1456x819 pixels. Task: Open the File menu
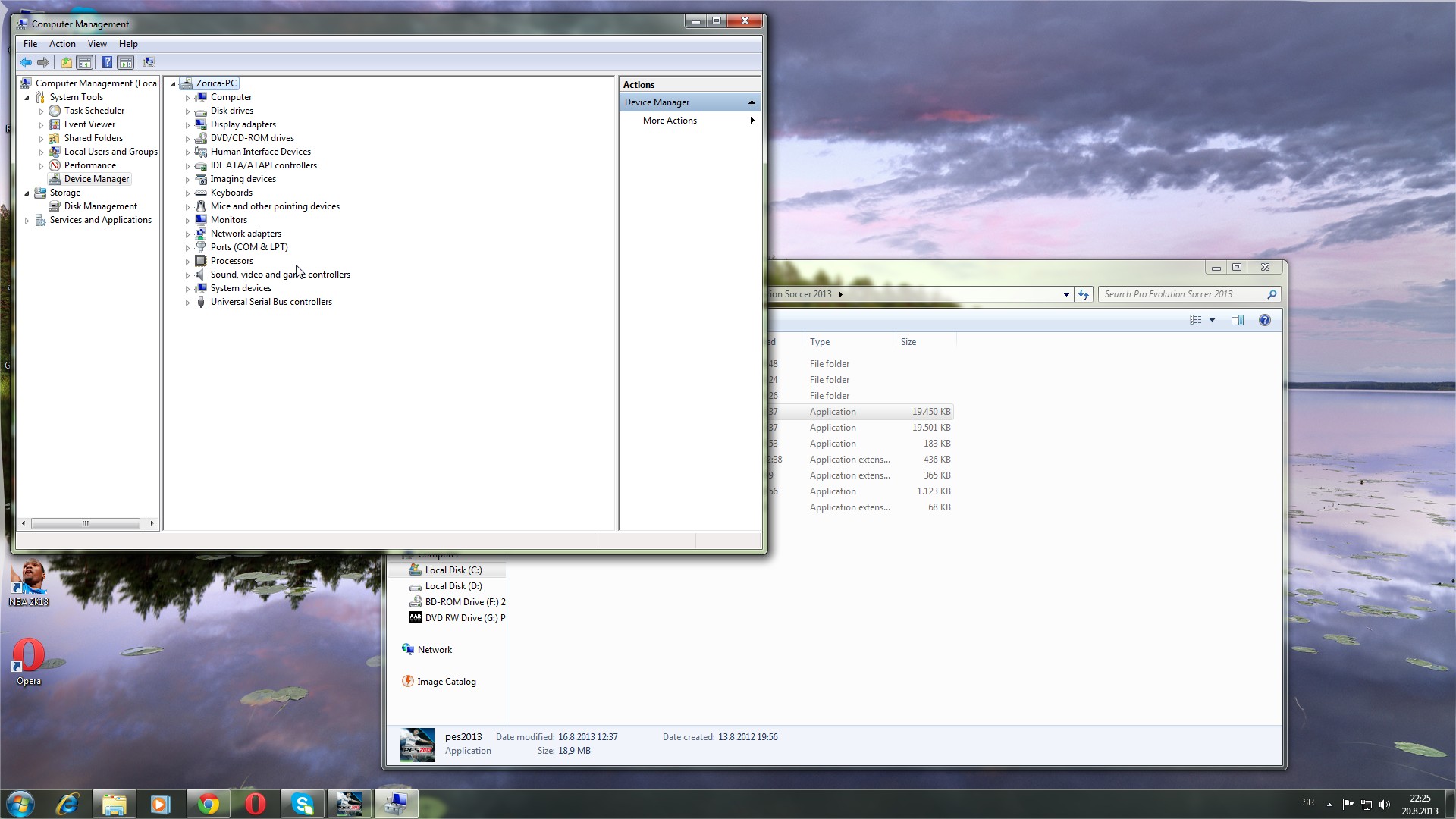30,44
